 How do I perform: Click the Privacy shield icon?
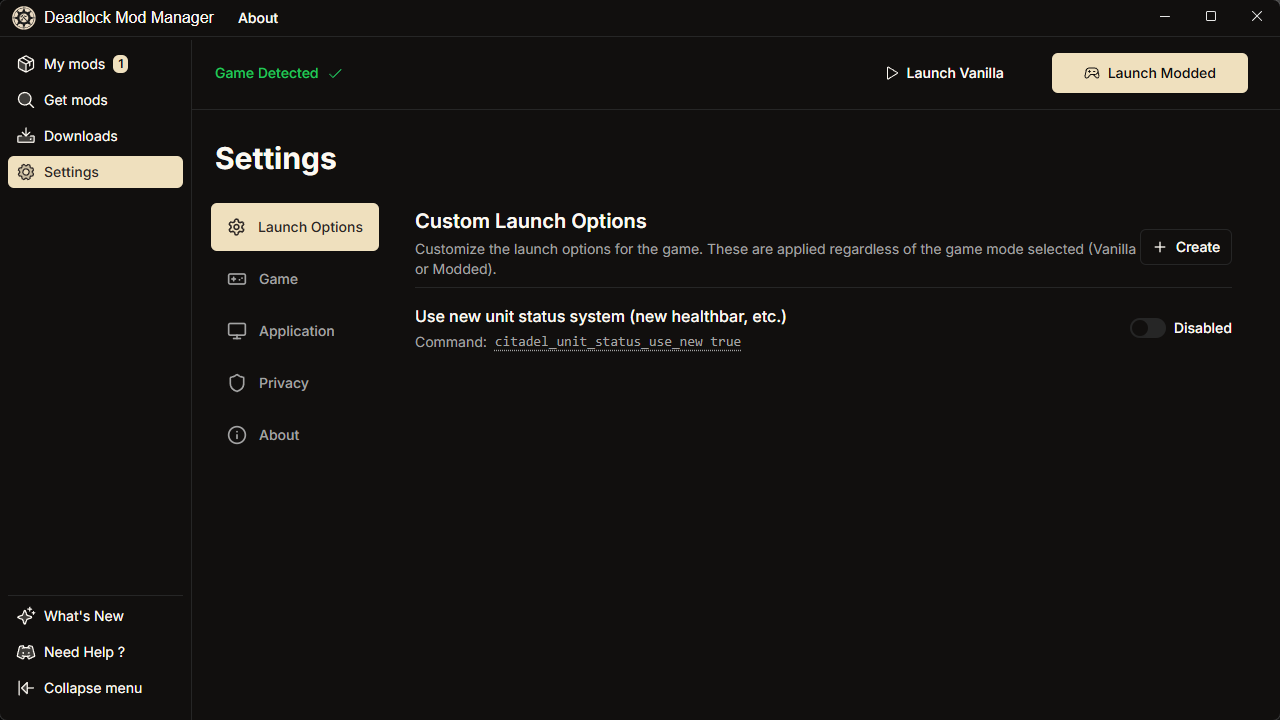pyautogui.click(x=236, y=383)
